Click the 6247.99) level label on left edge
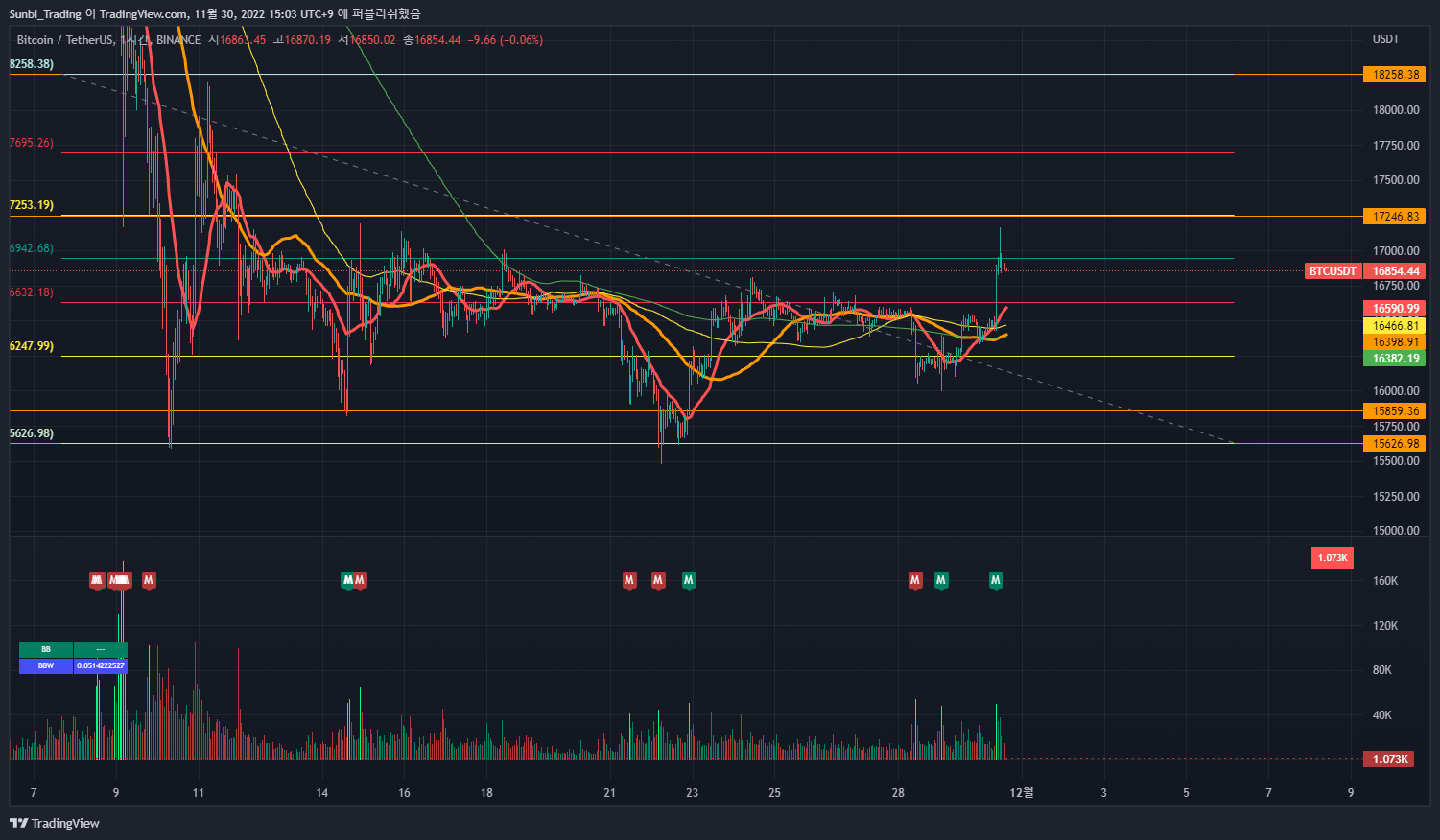1440x840 pixels. click(x=32, y=346)
